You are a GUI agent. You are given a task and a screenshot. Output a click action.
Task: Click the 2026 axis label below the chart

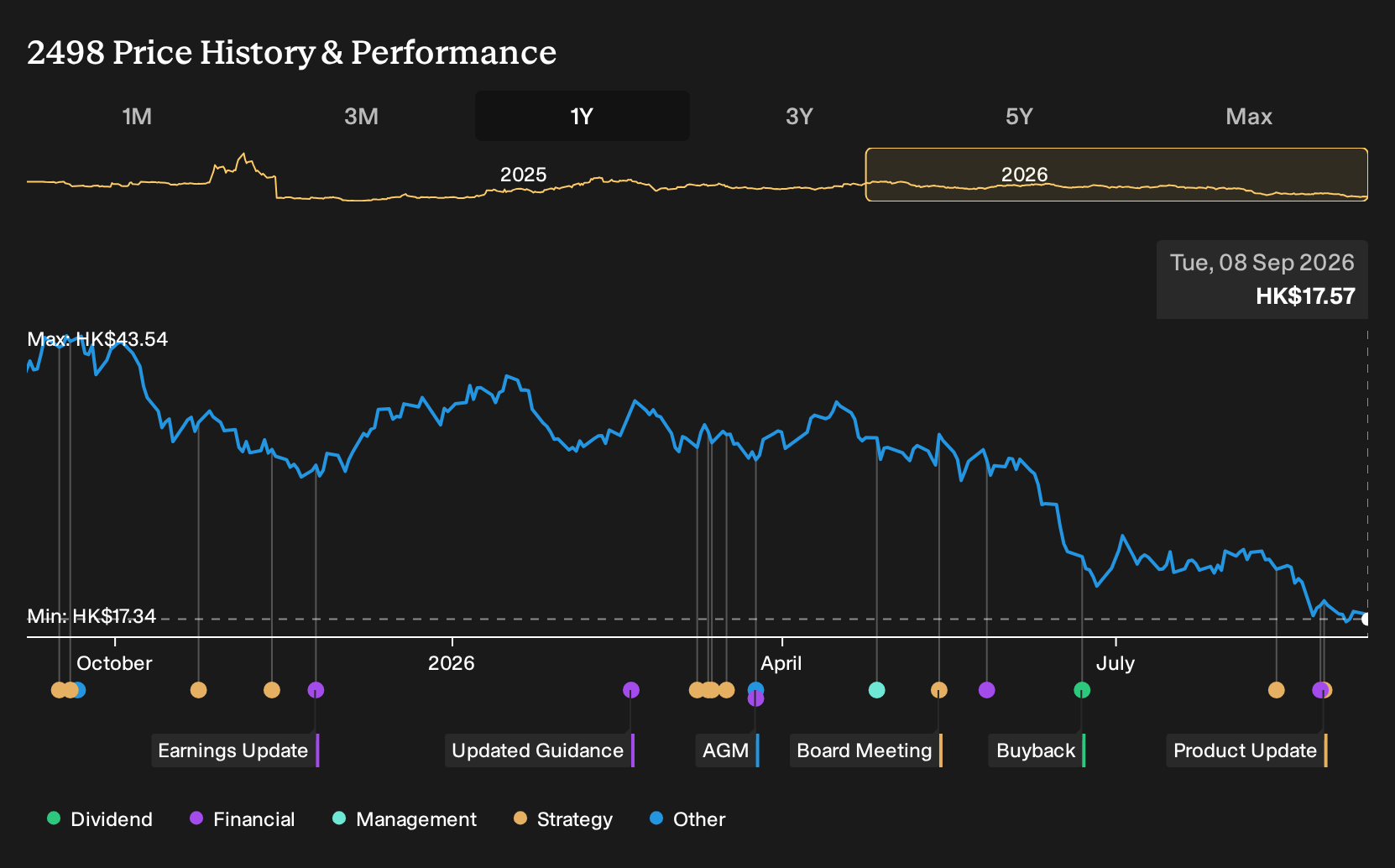[x=452, y=663]
